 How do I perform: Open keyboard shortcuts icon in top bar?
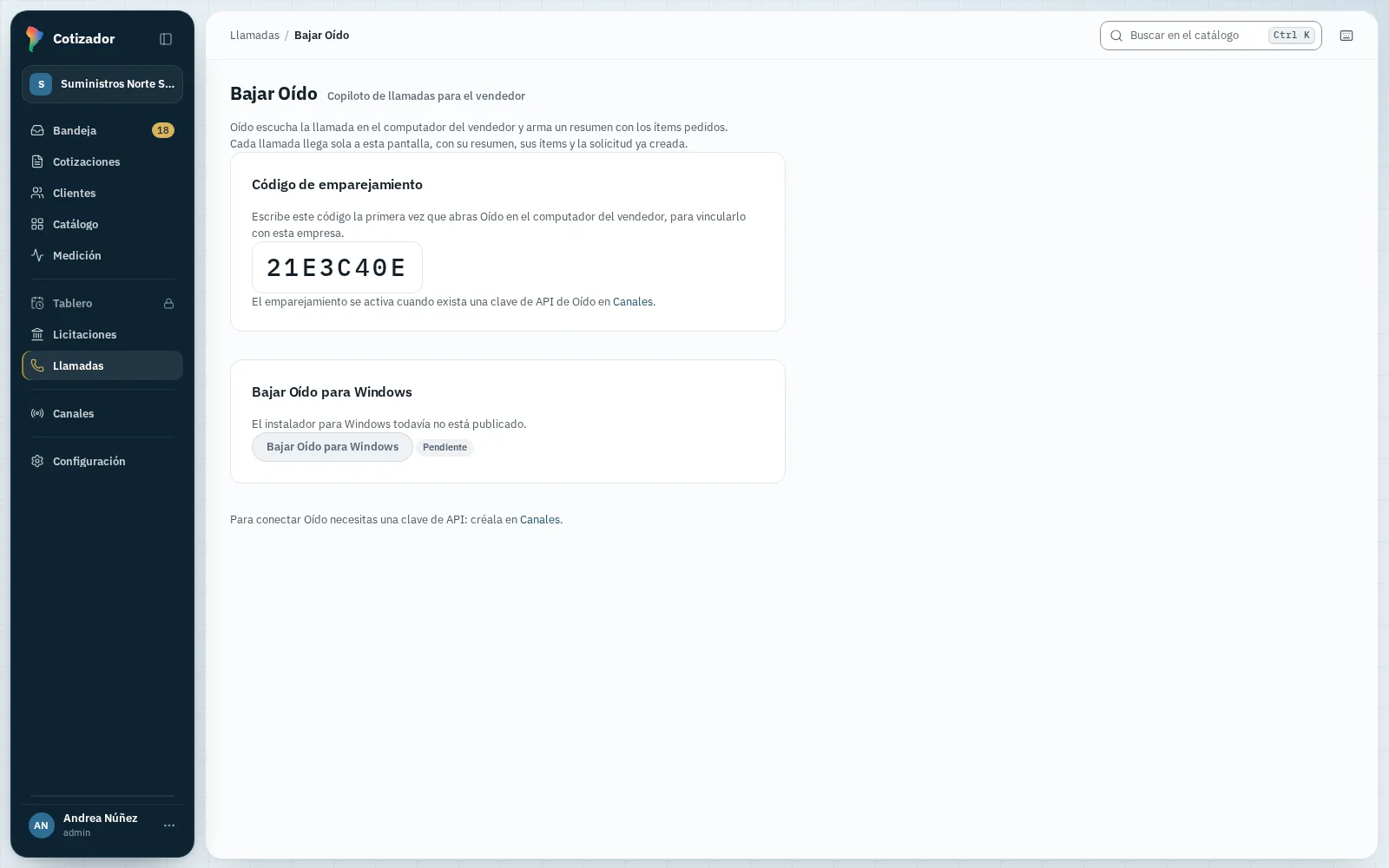[x=1346, y=36]
